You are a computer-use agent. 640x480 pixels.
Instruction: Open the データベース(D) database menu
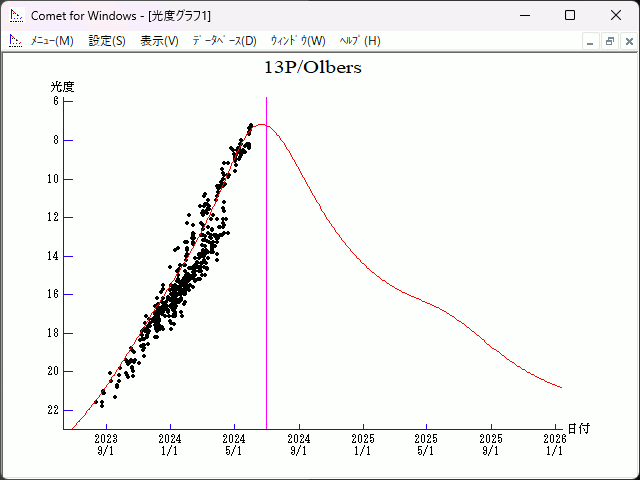224,41
